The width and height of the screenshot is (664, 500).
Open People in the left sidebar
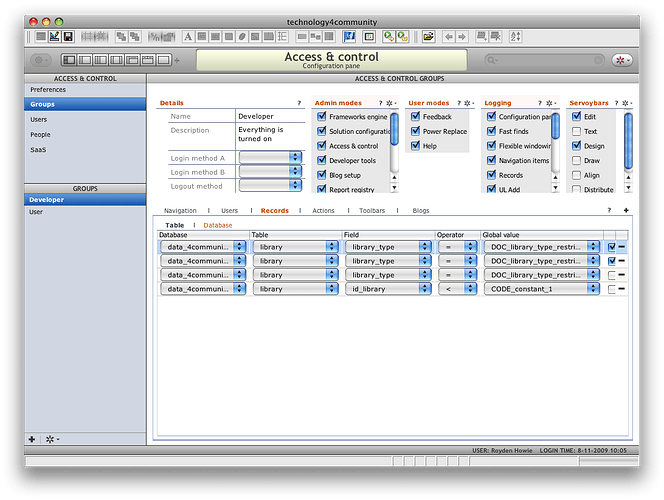[x=40, y=134]
